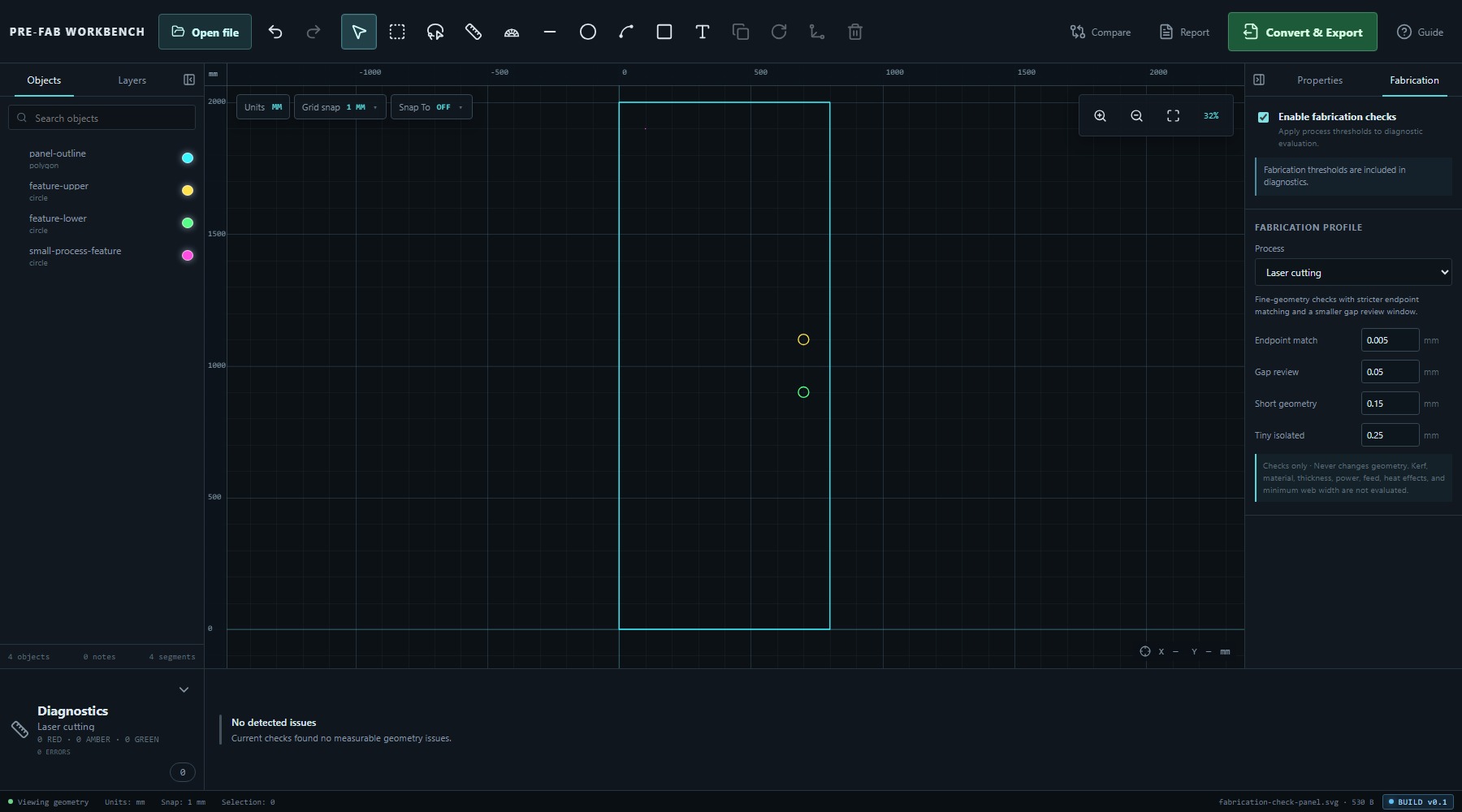1462x812 pixels.
Task: Open the Fabrication tab
Action: 1414,80
